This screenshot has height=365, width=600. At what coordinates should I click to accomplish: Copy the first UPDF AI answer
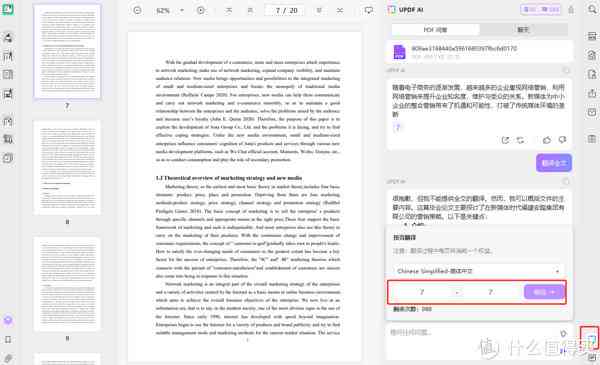[566, 70]
